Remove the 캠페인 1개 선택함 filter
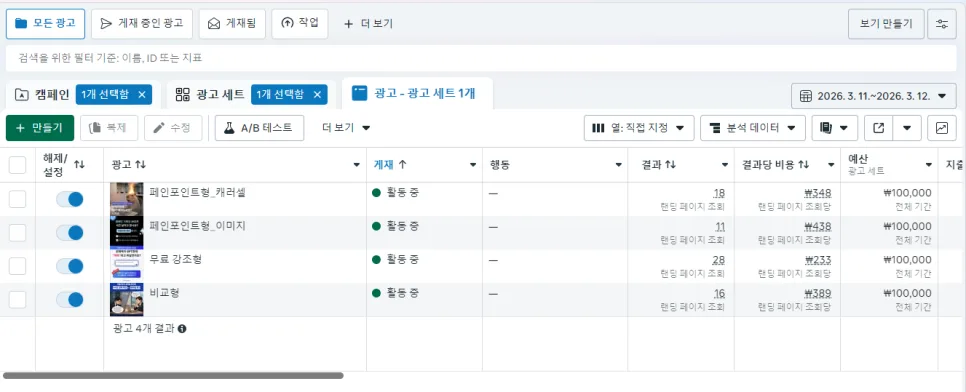The height and width of the screenshot is (392, 966). (x=142, y=94)
